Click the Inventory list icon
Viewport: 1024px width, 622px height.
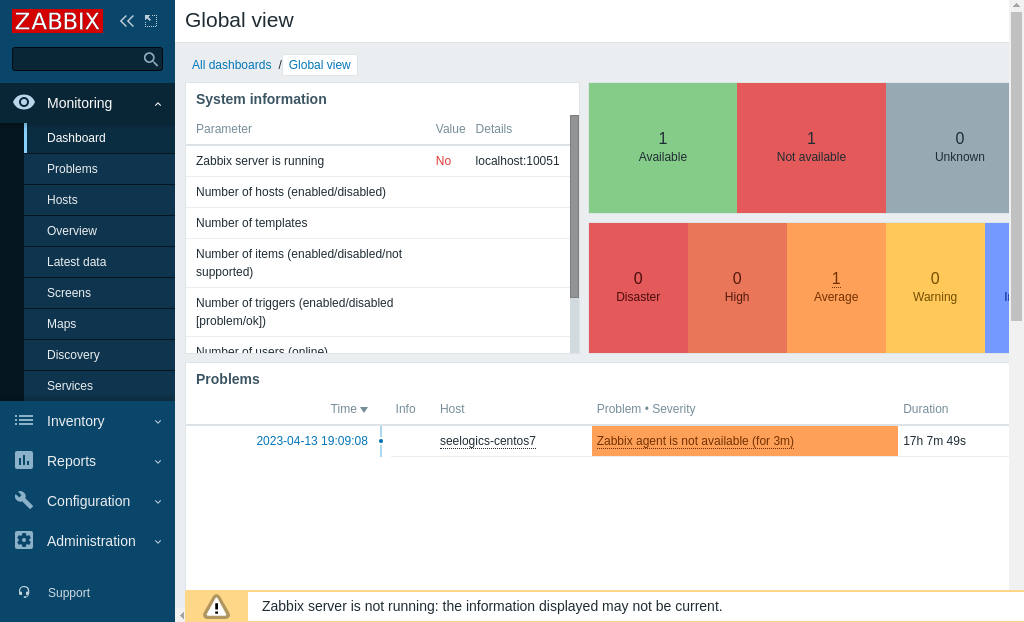click(x=24, y=421)
